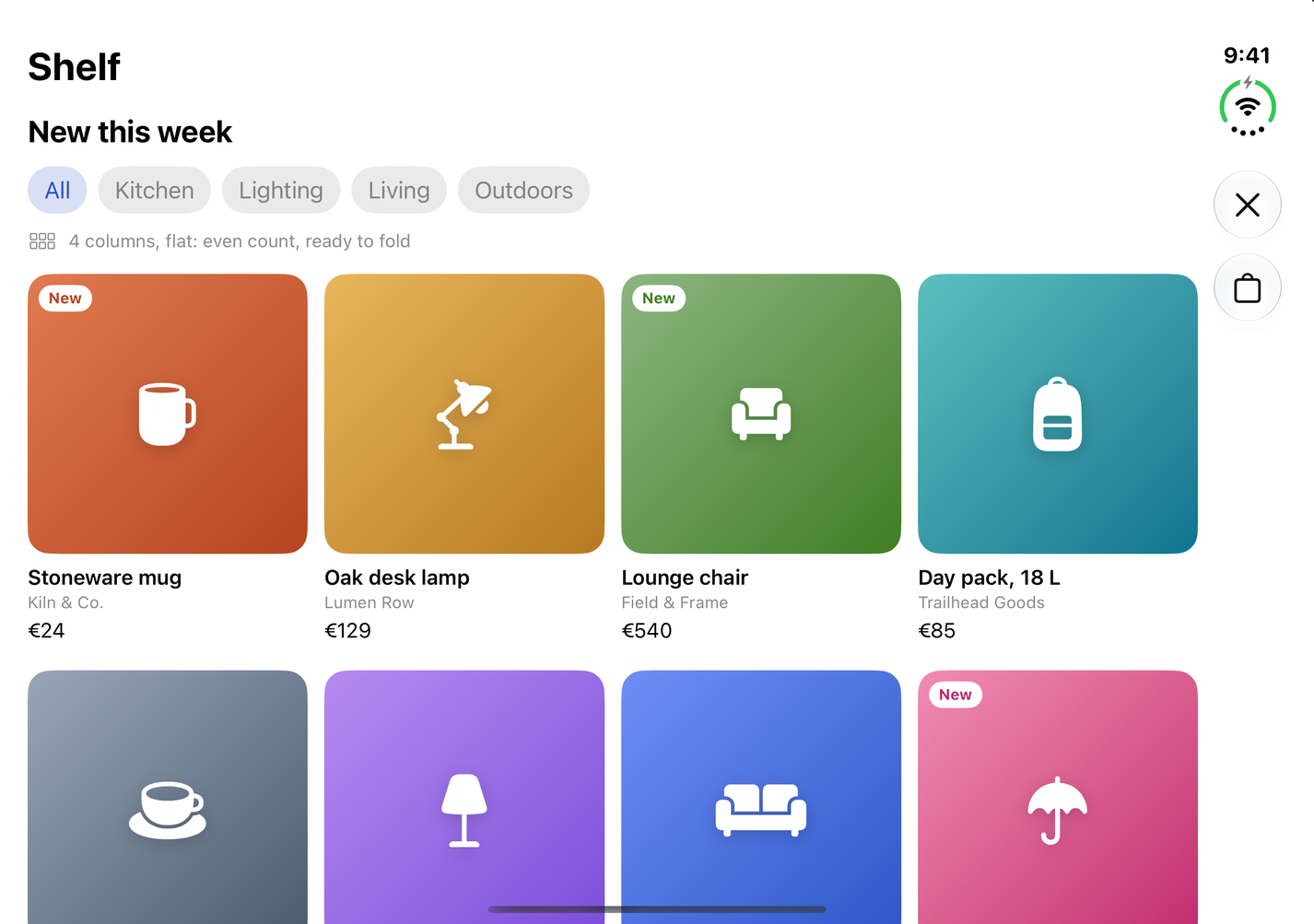
Task: Tap the desk lamp icon on the yellow card
Action: 463,414
